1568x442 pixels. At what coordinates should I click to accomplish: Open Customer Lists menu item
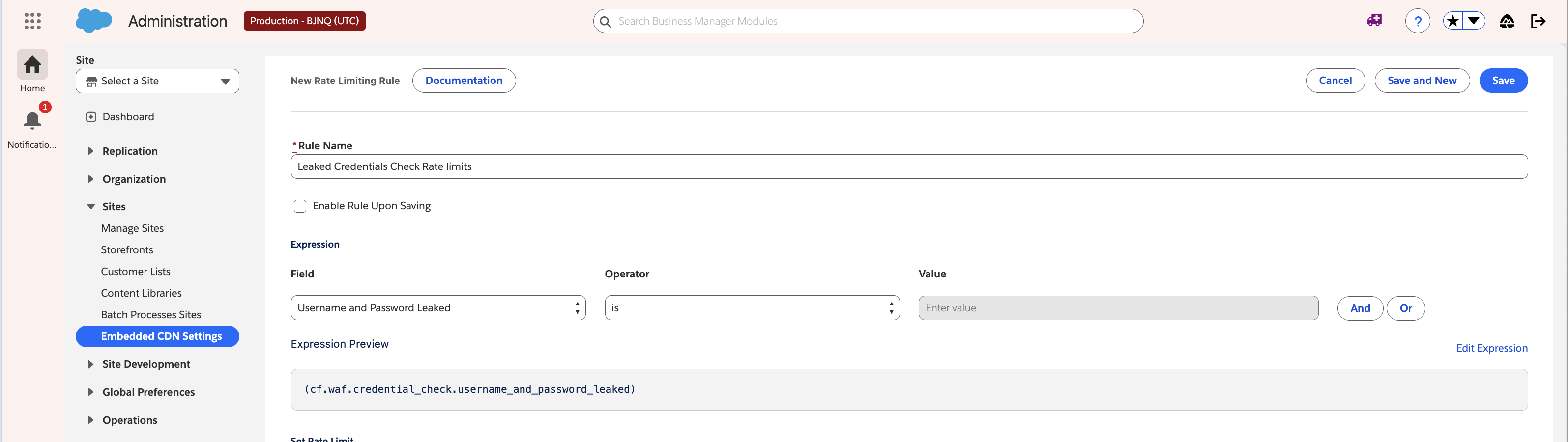coord(135,271)
